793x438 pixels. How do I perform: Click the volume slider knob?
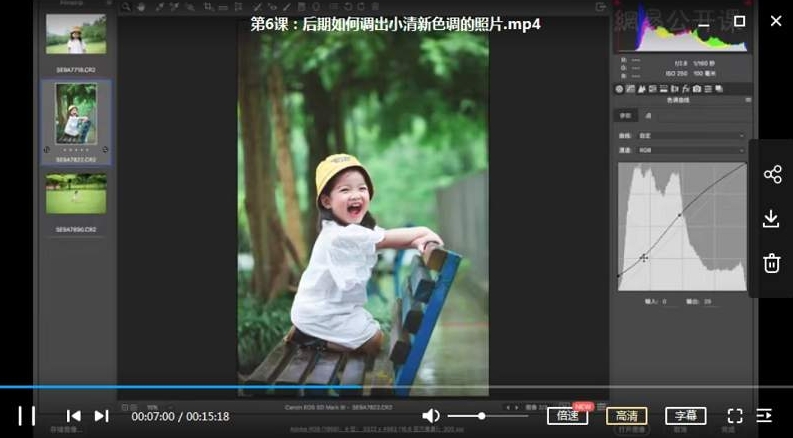click(x=481, y=416)
